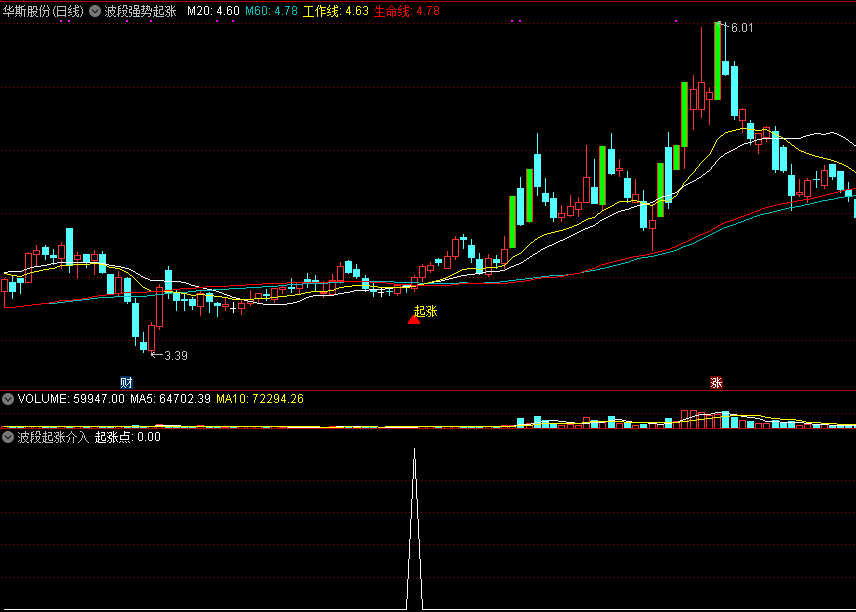Click the 6.01 high price label
Screen dimensions: 856x612
pyautogui.click(x=742, y=28)
